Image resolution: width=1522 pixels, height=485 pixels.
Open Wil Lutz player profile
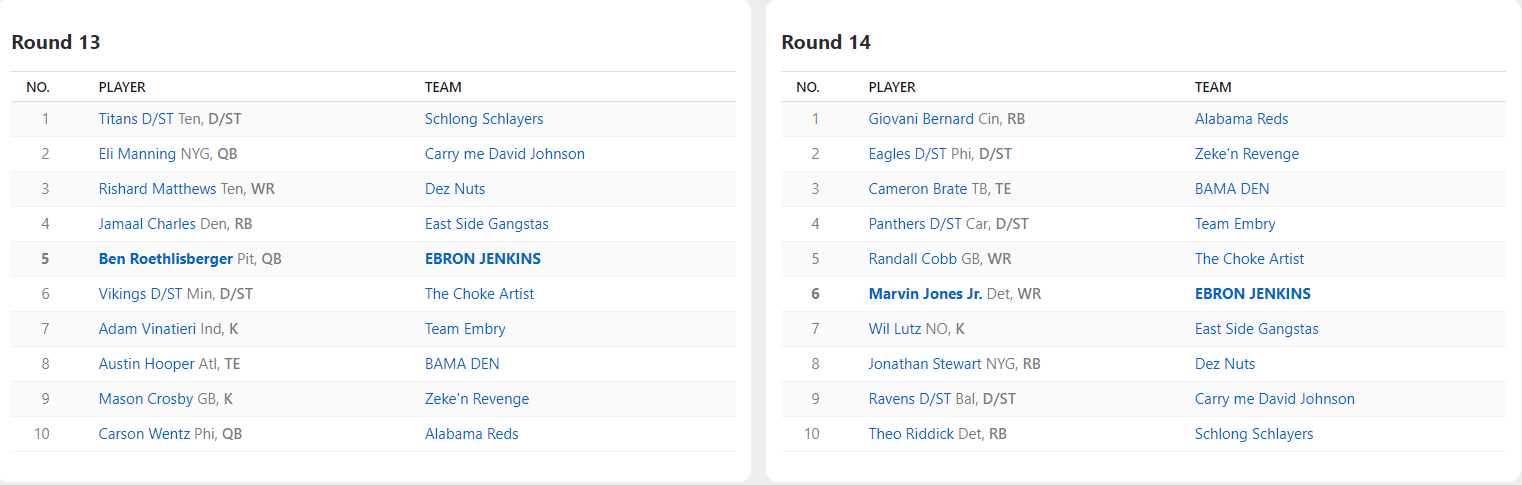coord(894,329)
